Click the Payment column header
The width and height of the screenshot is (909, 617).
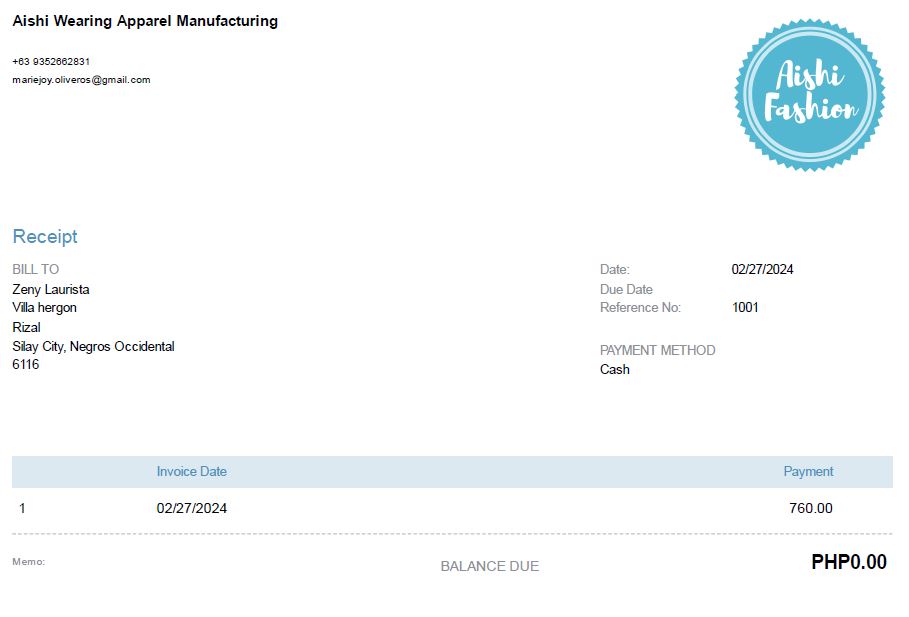(x=808, y=471)
